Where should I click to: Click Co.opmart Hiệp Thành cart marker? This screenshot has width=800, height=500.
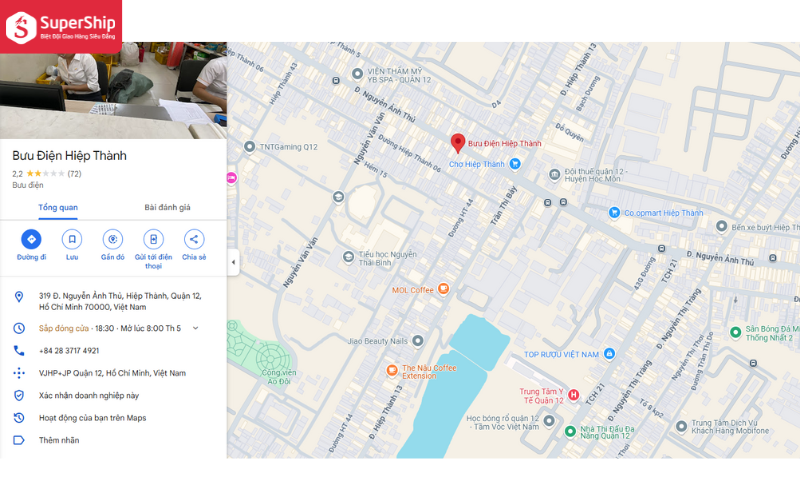614,213
